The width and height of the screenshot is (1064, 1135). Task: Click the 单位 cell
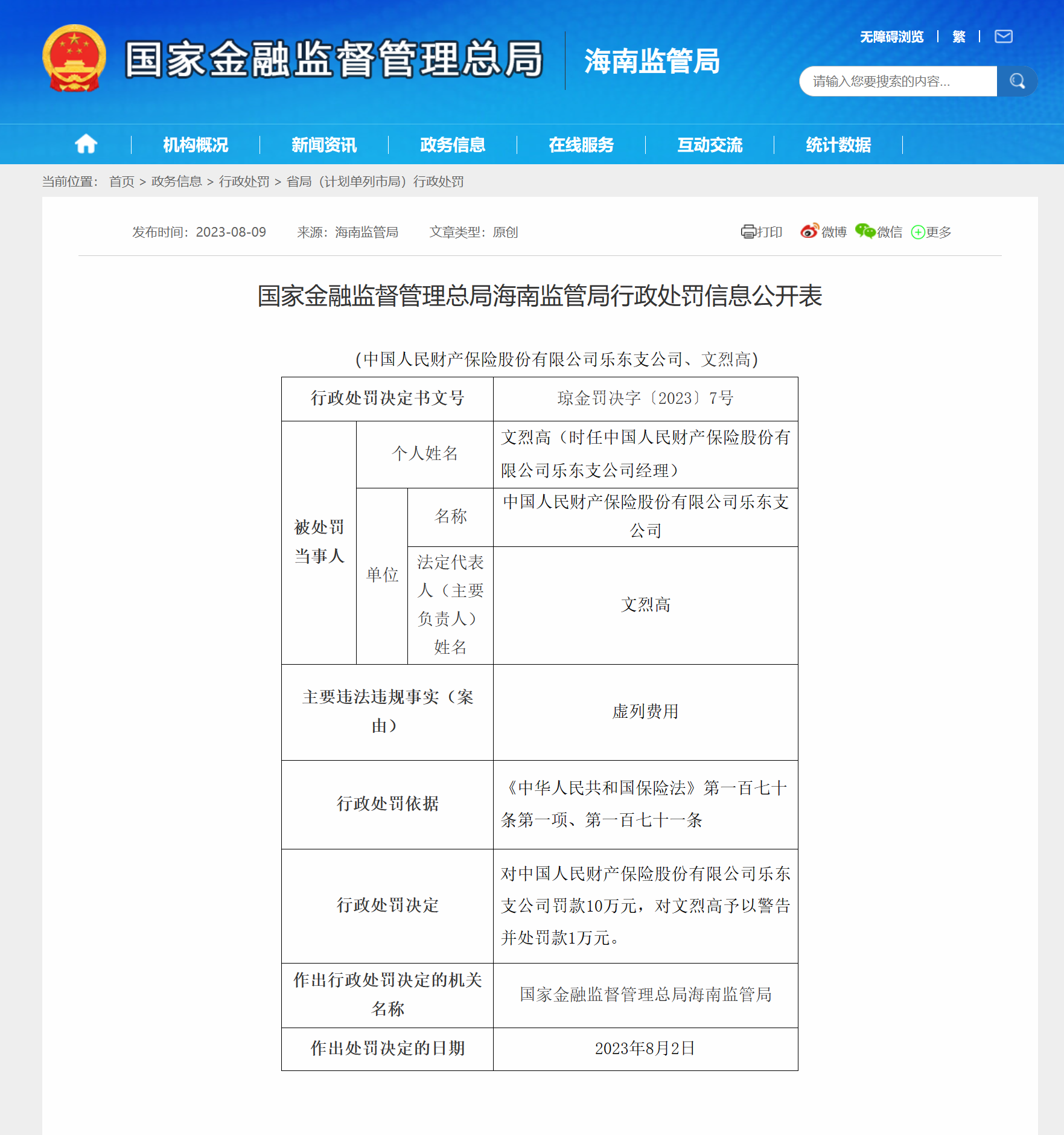coord(382,576)
